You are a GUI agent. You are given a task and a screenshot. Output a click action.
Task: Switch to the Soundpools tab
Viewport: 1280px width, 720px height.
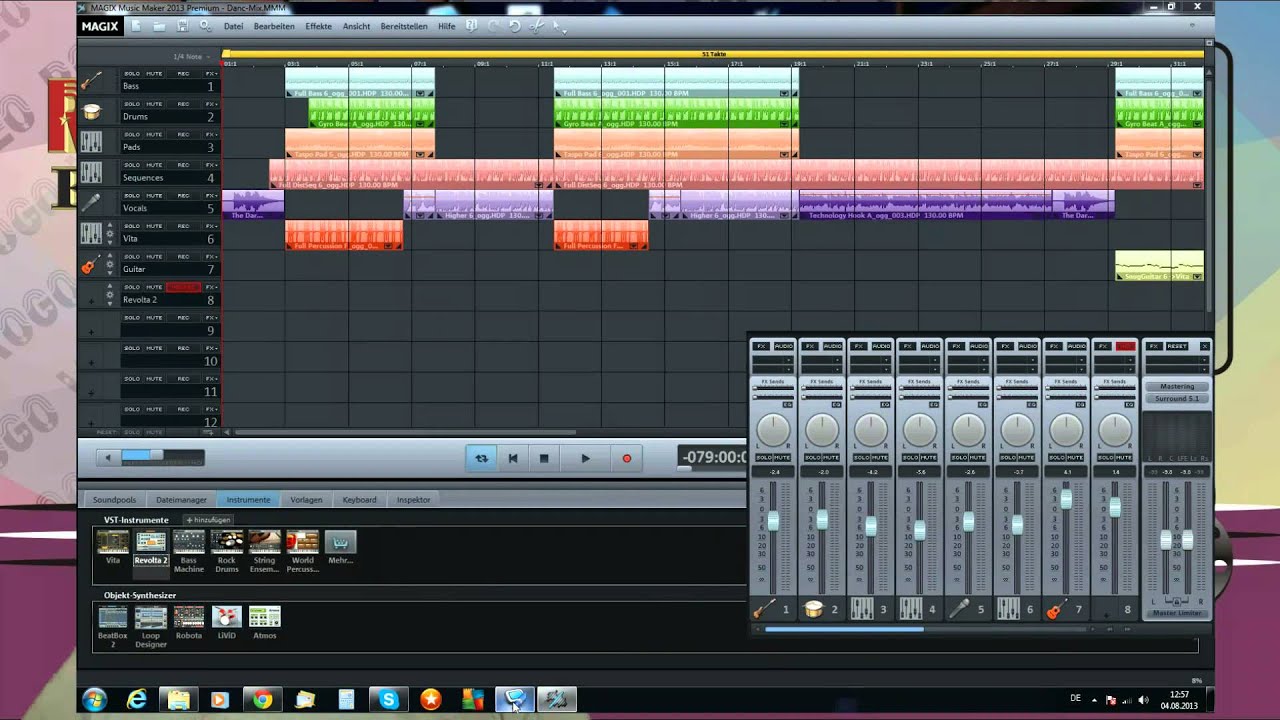click(x=114, y=499)
